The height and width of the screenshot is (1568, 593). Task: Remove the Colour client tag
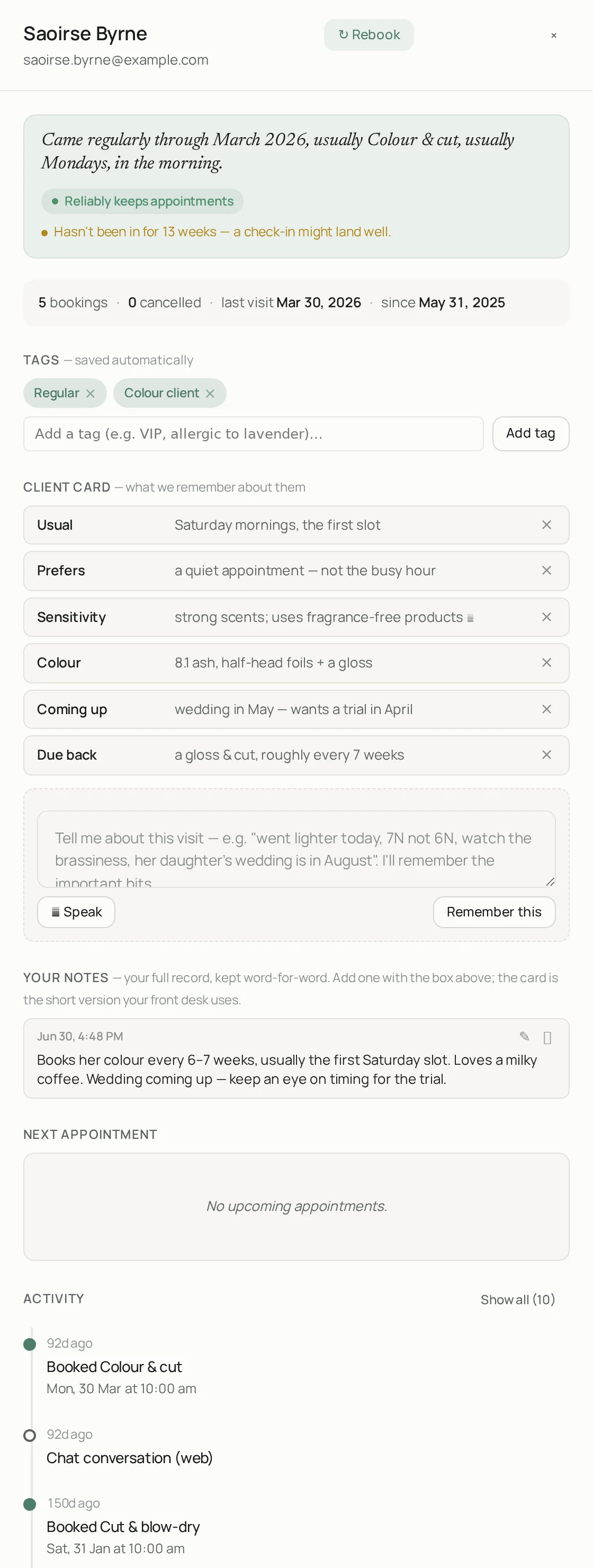point(210,394)
